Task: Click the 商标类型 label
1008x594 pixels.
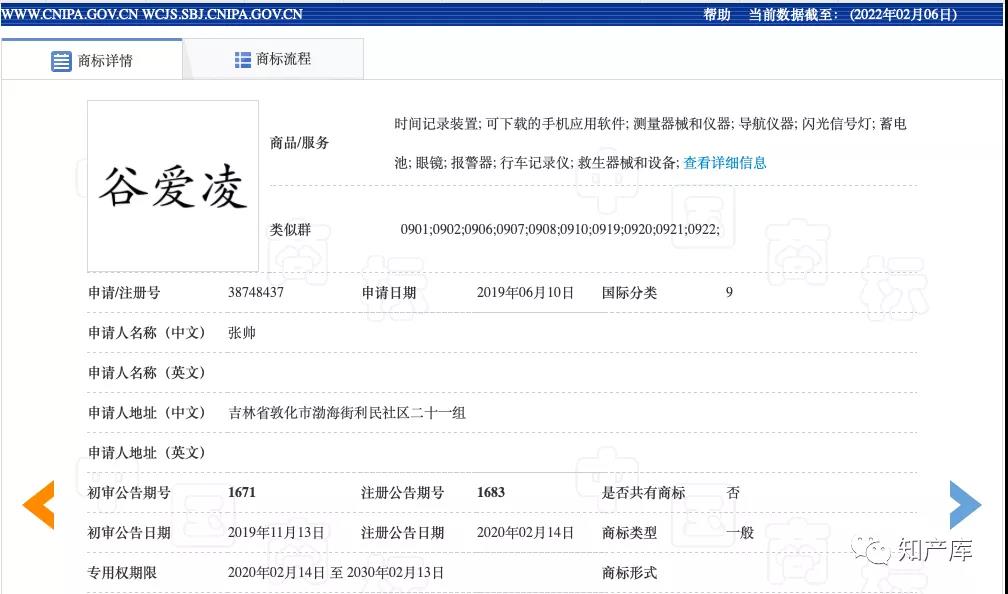Action: [629, 532]
